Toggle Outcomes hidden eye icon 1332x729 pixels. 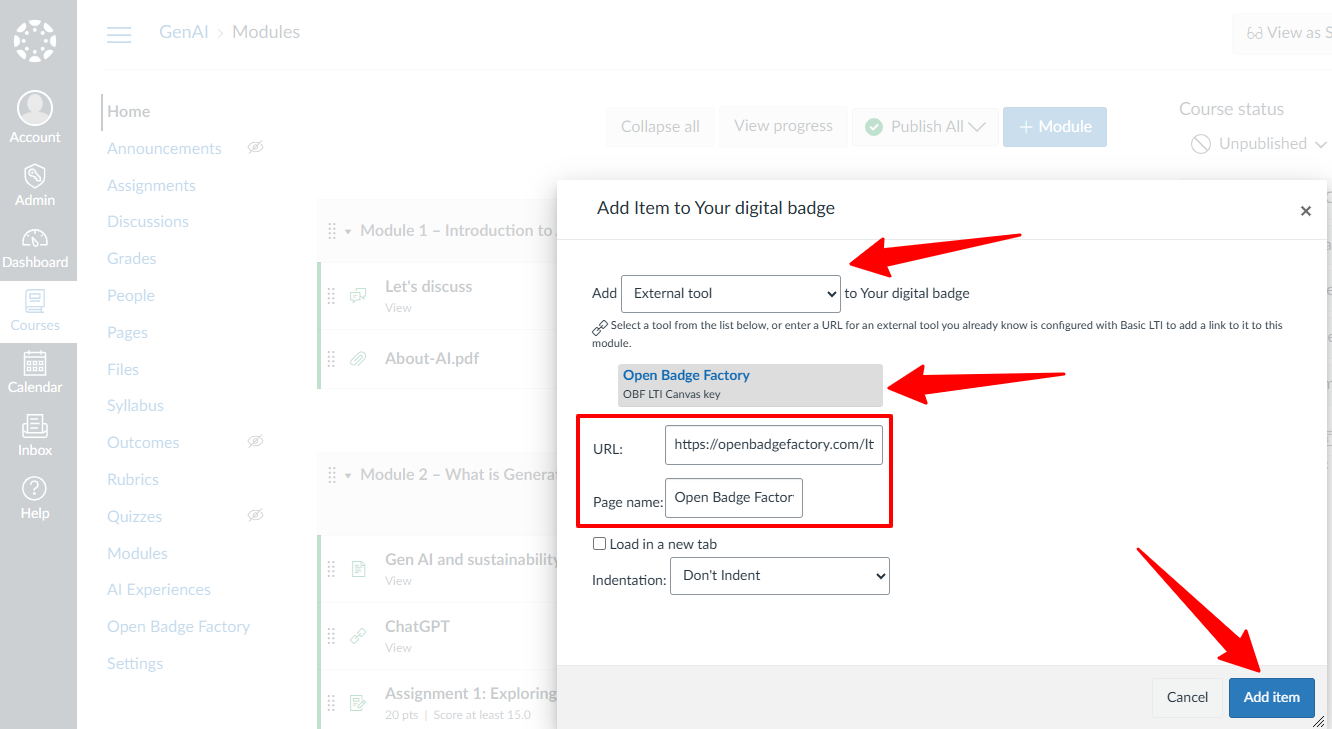(x=255, y=442)
